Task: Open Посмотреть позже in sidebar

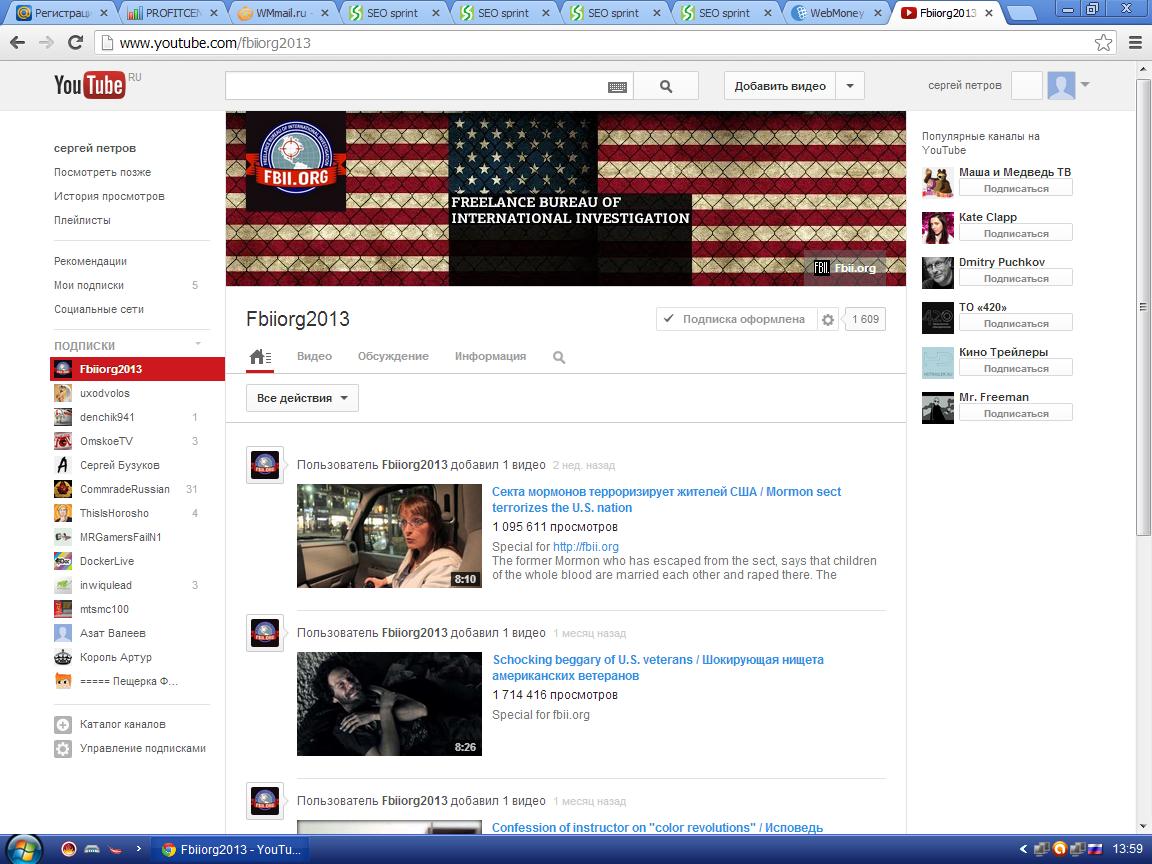Action: coord(102,172)
